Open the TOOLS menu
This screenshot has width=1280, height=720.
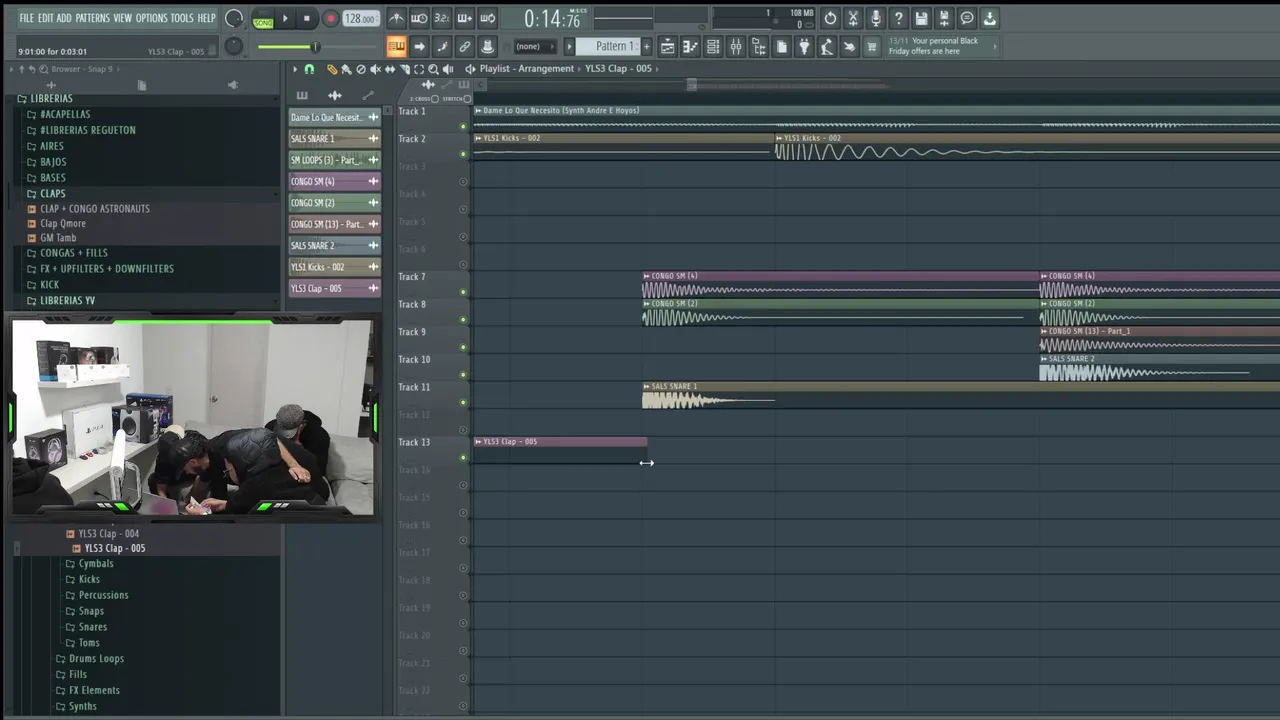[x=182, y=18]
